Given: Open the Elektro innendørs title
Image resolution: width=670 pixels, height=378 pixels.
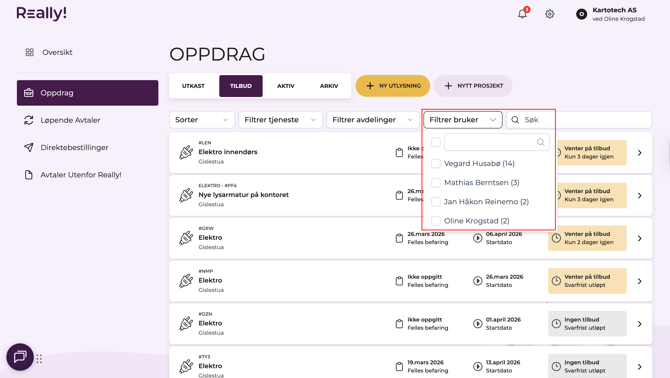Looking at the screenshot, I should [x=228, y=152].
